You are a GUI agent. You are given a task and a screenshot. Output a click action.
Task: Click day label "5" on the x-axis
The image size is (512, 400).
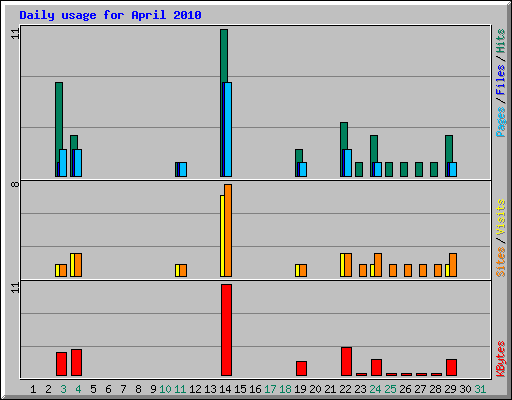pos(93,389)
